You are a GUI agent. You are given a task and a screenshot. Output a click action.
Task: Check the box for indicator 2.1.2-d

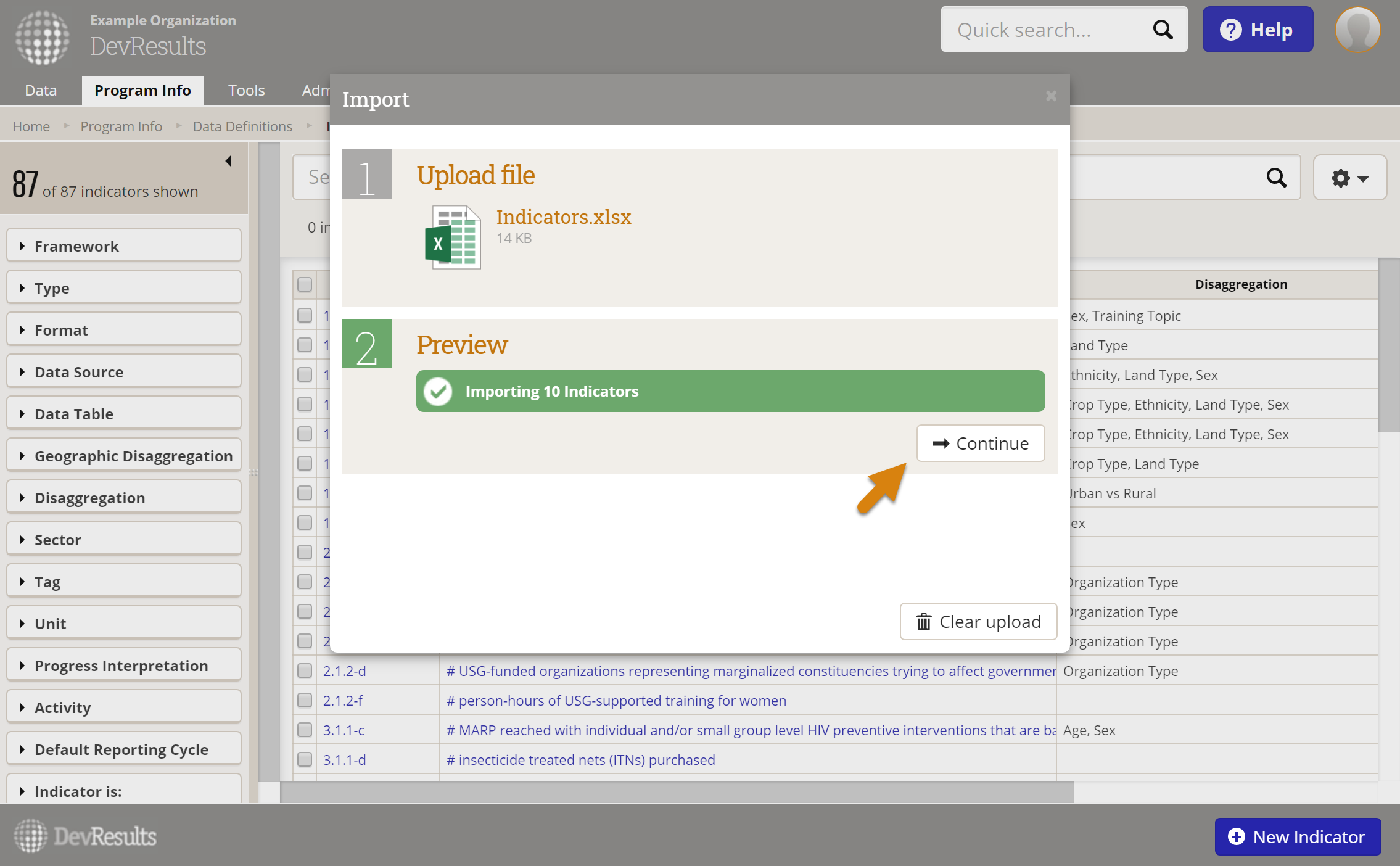305,670
